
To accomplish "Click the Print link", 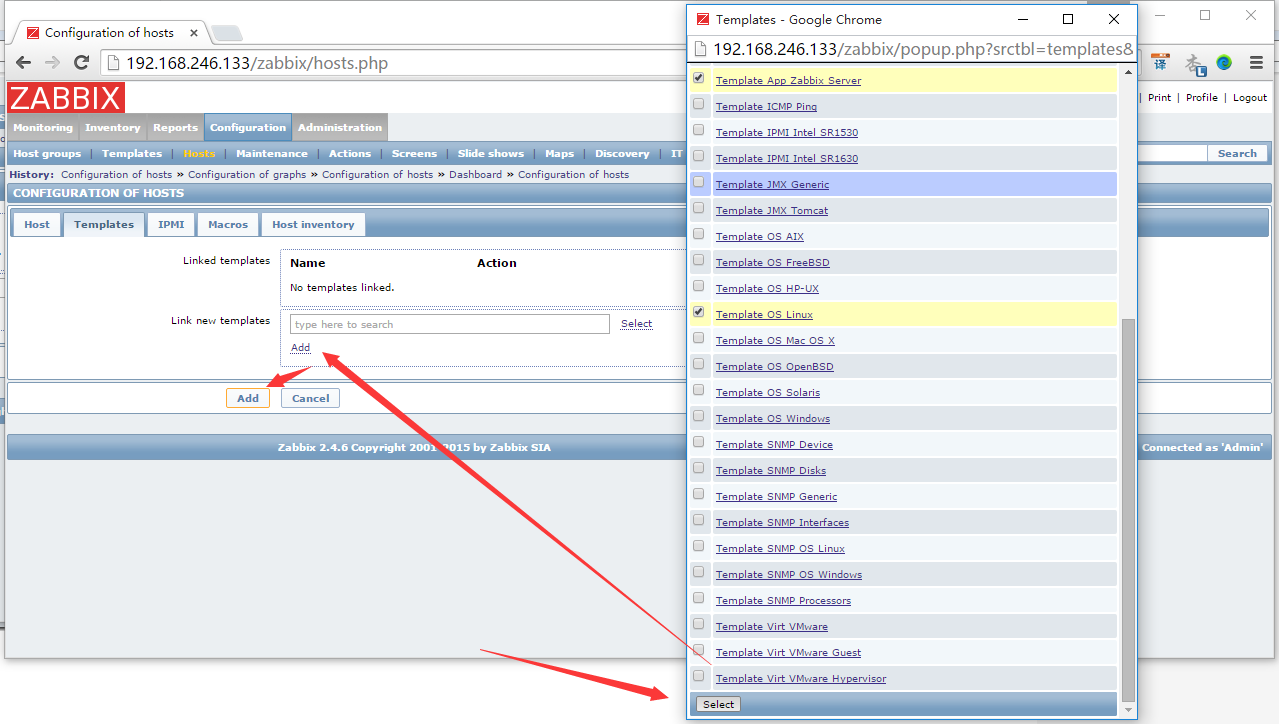I will click(1160, 98).
